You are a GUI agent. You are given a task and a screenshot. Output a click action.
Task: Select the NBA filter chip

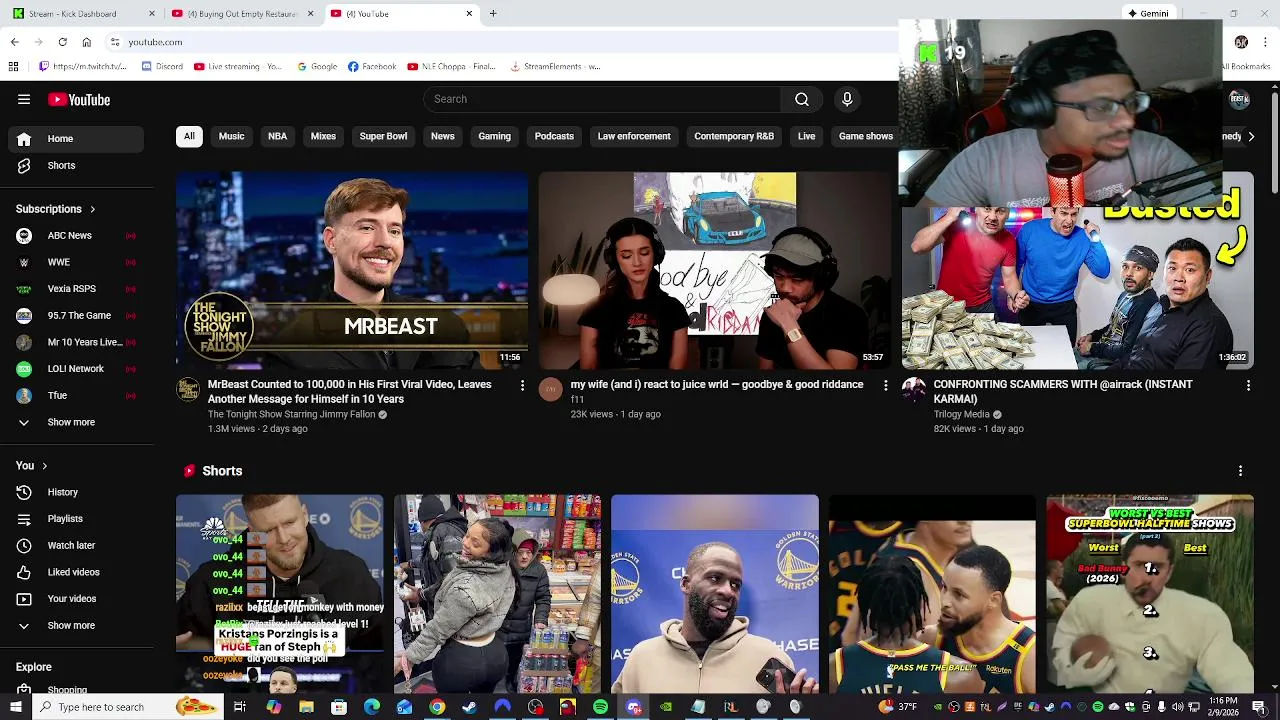tap(277, 136)
